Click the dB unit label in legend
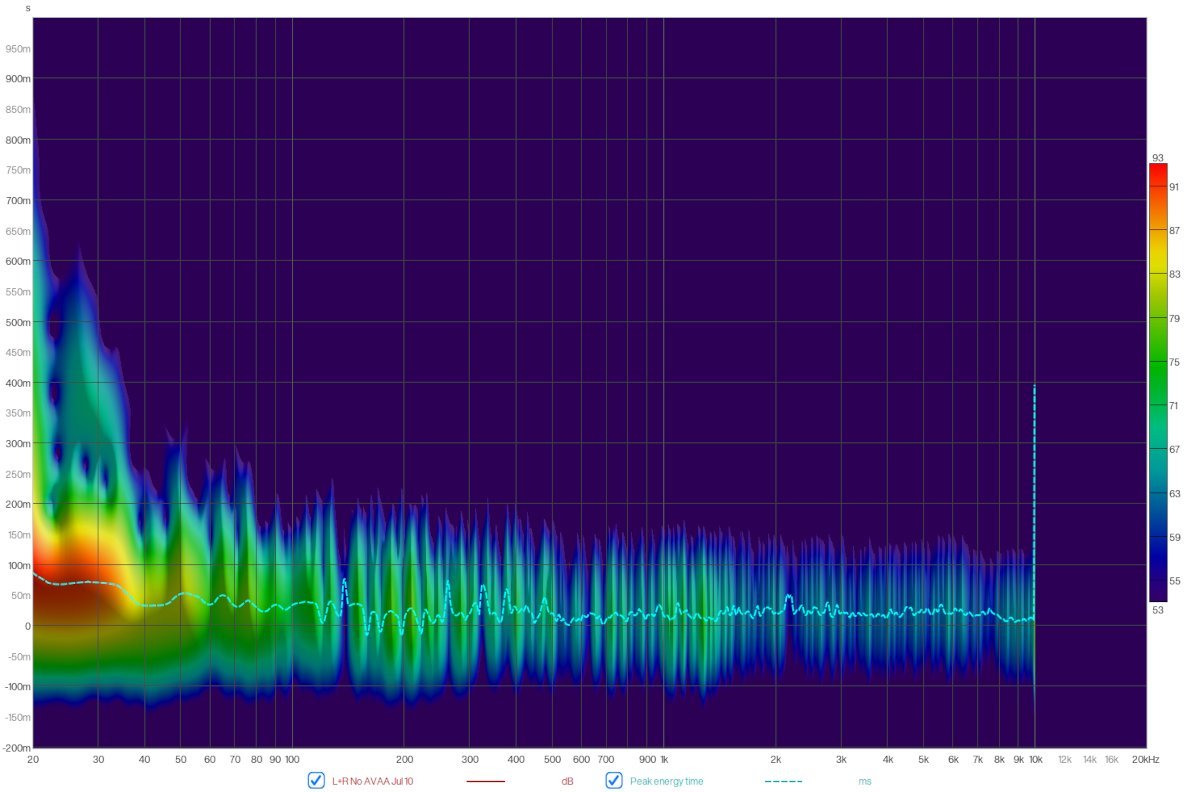 (567, 781)
